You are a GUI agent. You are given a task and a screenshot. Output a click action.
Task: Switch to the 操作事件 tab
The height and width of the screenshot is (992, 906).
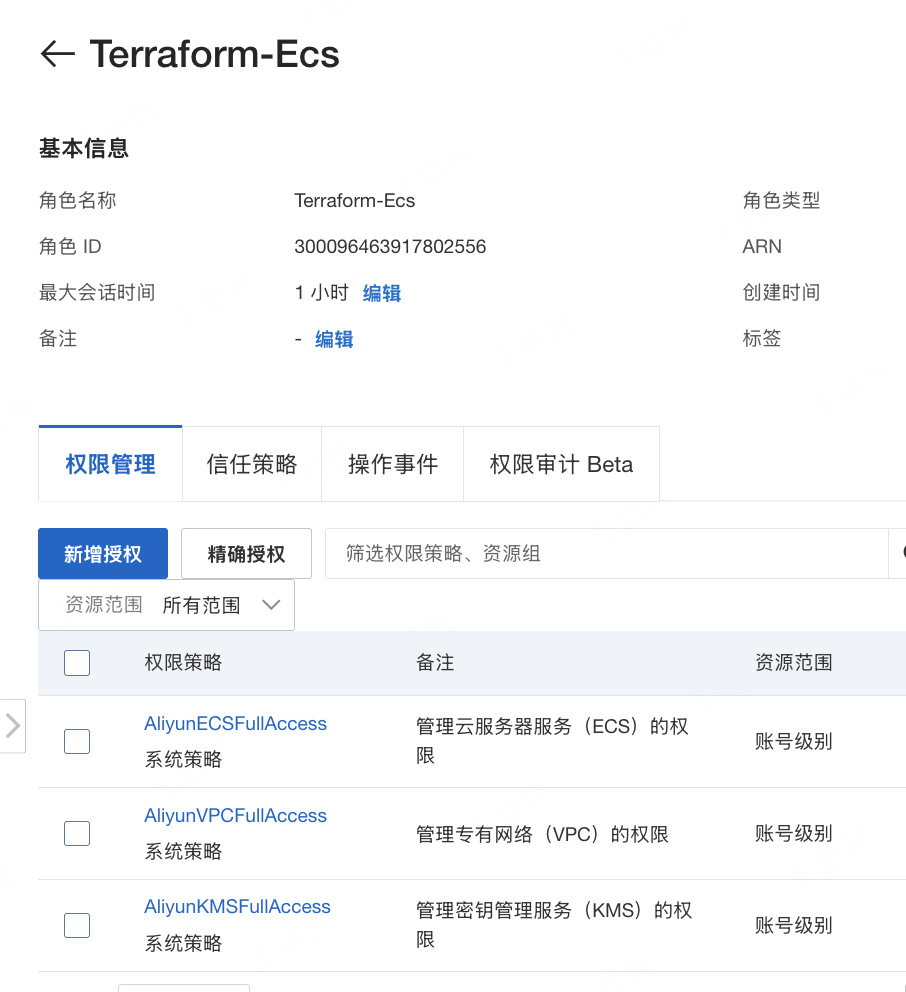point(392,464)
